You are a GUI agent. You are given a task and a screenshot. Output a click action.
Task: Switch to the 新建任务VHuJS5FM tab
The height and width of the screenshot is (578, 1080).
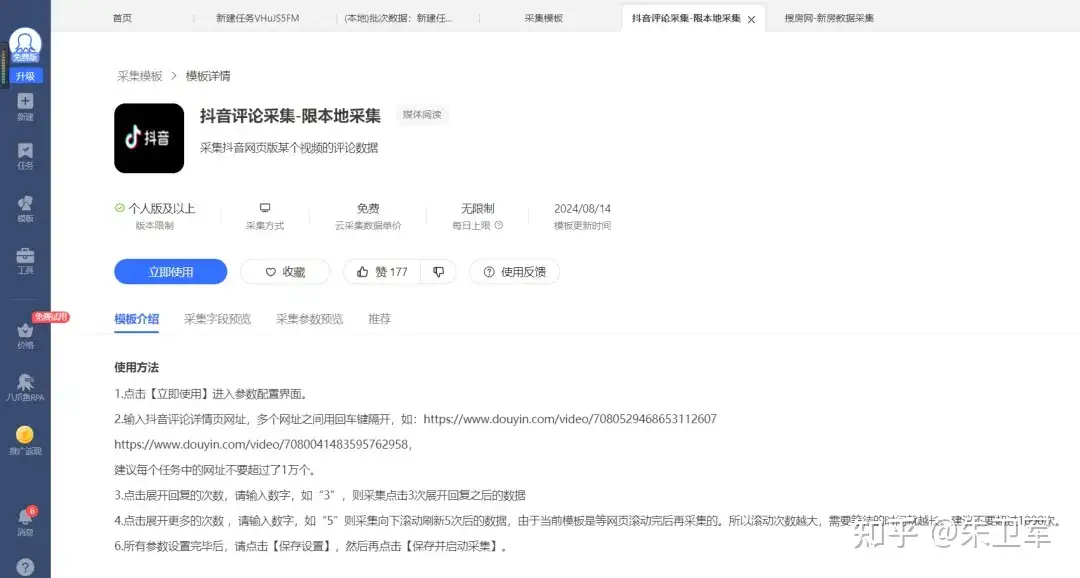[x=258, y=18]
